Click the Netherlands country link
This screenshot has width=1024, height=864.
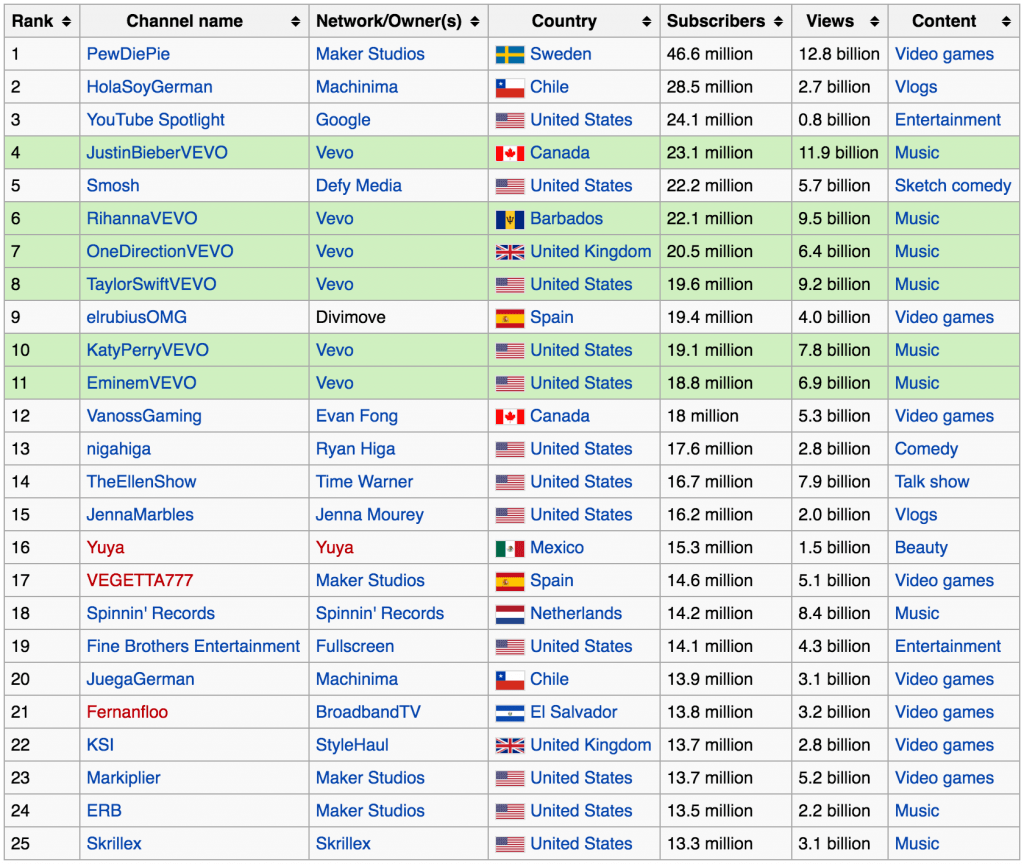pyautogui.click(x=576, y=613)
